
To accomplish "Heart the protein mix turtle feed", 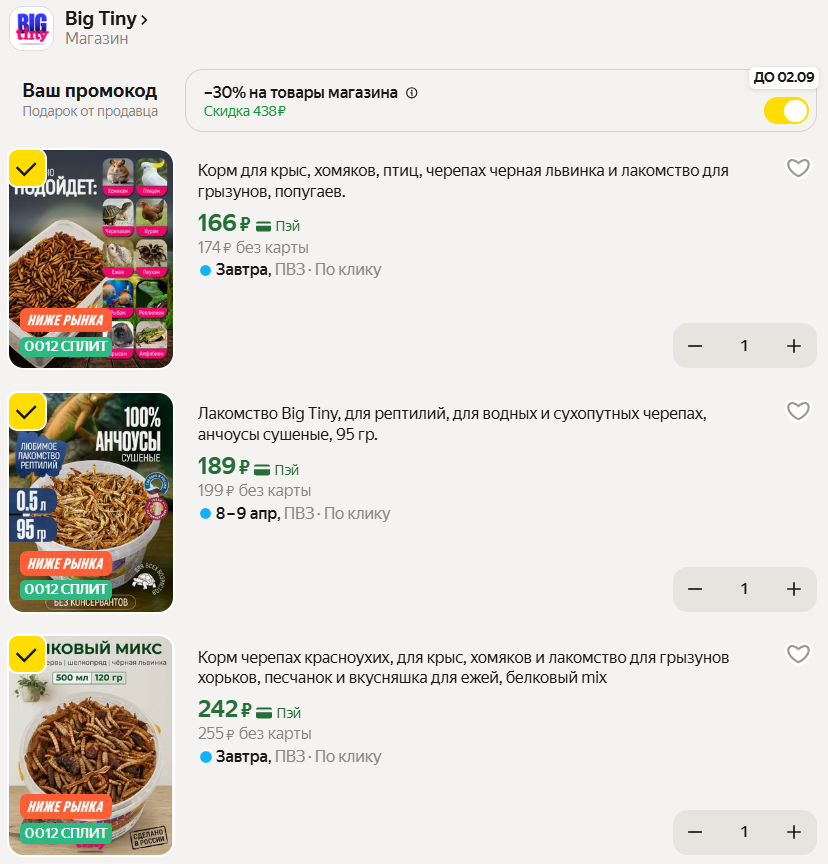I will click(798, 654).
